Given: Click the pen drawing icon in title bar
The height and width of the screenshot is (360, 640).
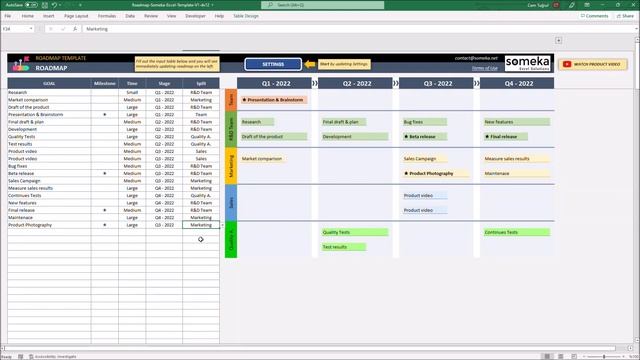Looking at the screenshot, I should tap(571, 5).
